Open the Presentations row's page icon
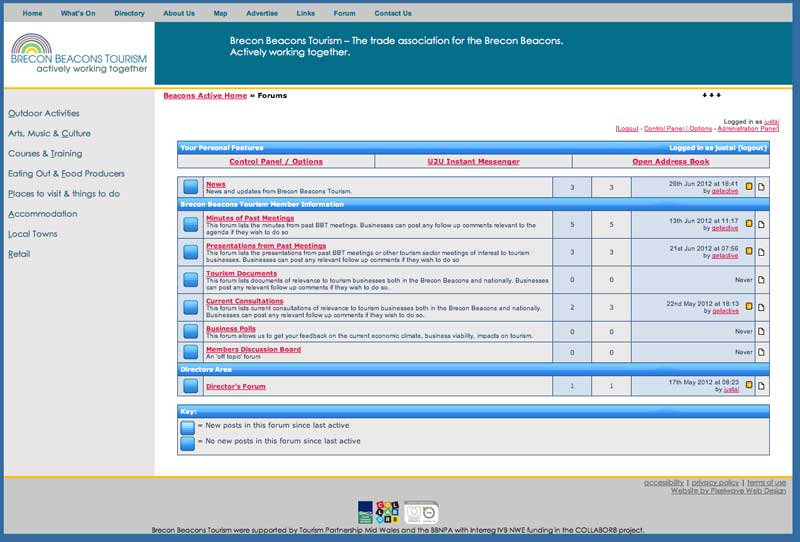Viewport: 800px width, 542px height. [x=761, y=252]
